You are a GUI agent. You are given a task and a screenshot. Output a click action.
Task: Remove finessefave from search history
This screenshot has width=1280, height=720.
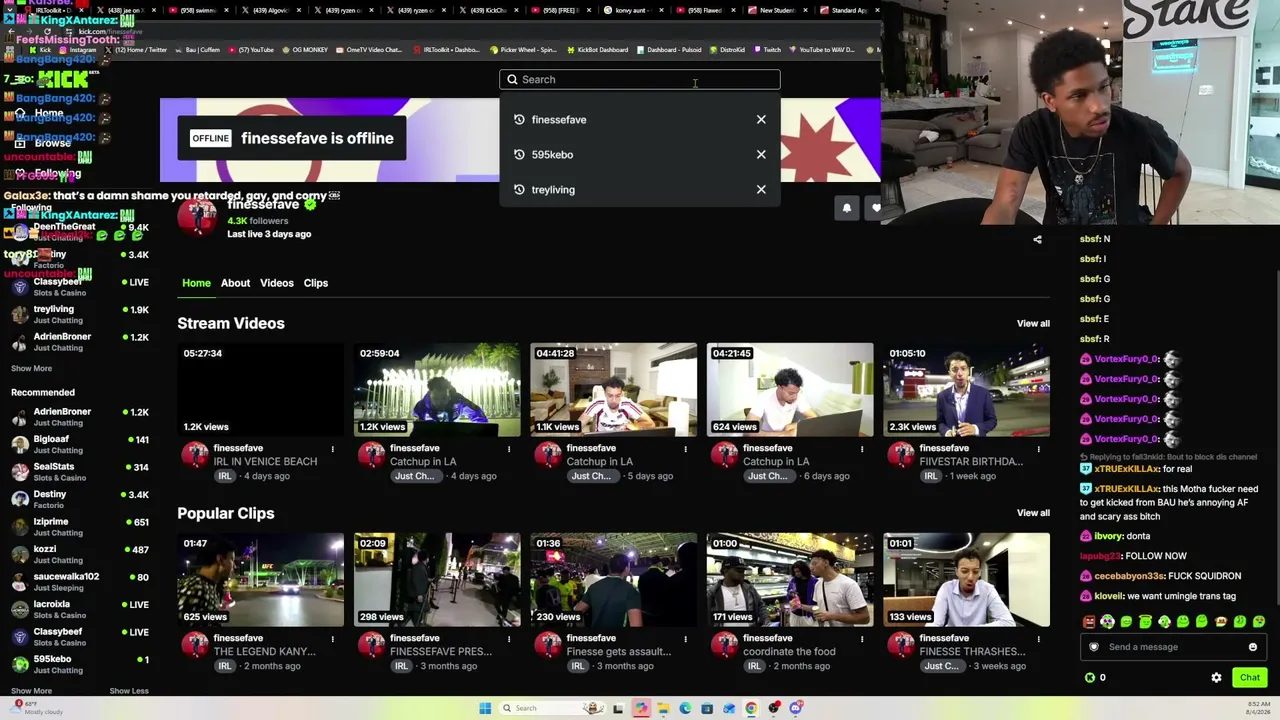pyautogui.click(x=761, y=120)
